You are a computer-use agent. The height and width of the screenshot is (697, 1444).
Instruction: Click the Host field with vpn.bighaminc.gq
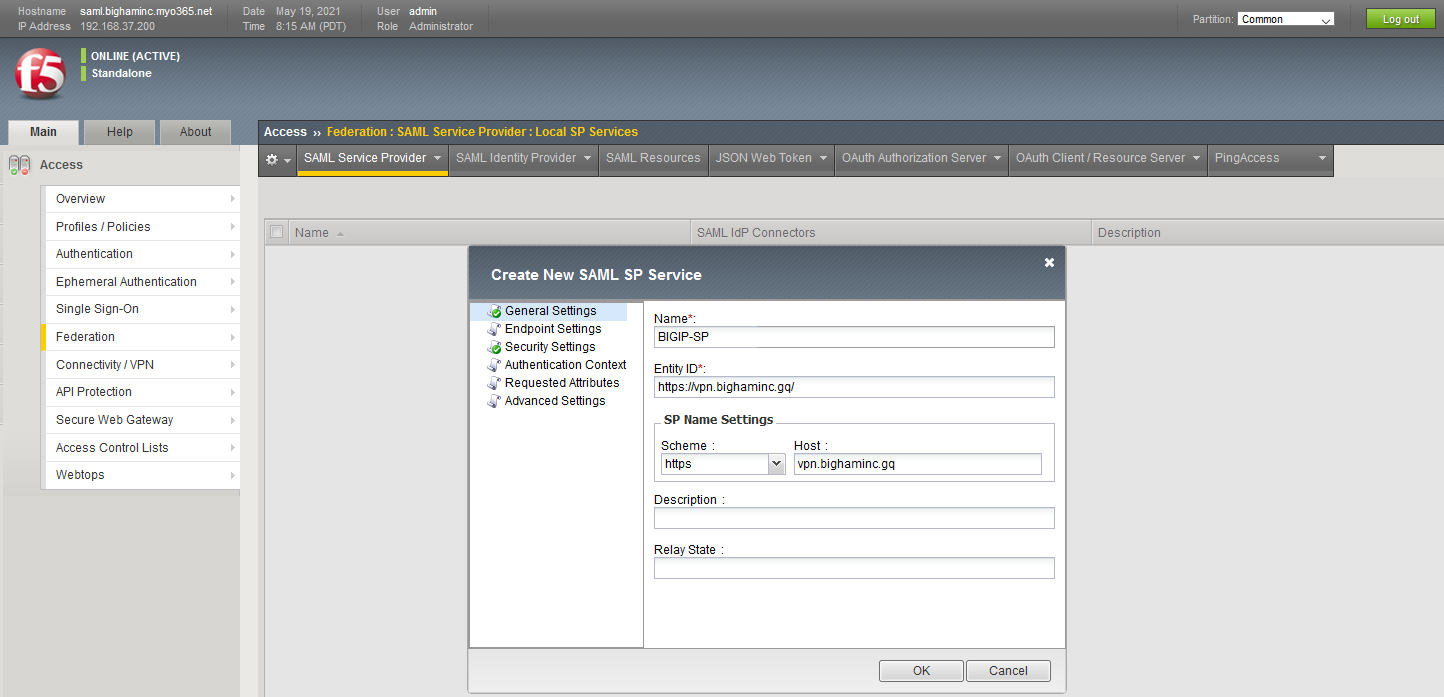[x=917, y=464]
